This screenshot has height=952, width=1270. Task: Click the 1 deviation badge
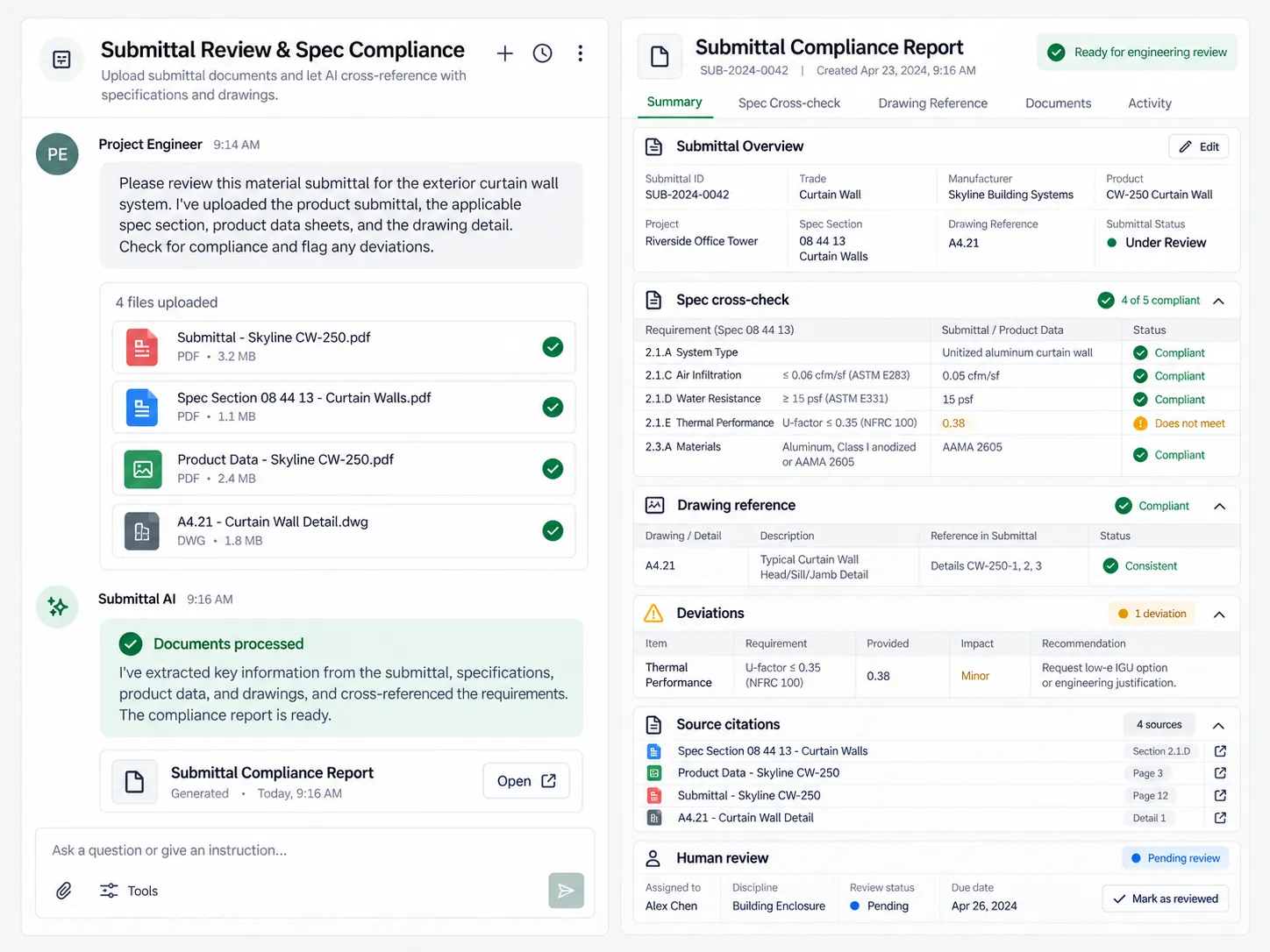point(1152,614)
